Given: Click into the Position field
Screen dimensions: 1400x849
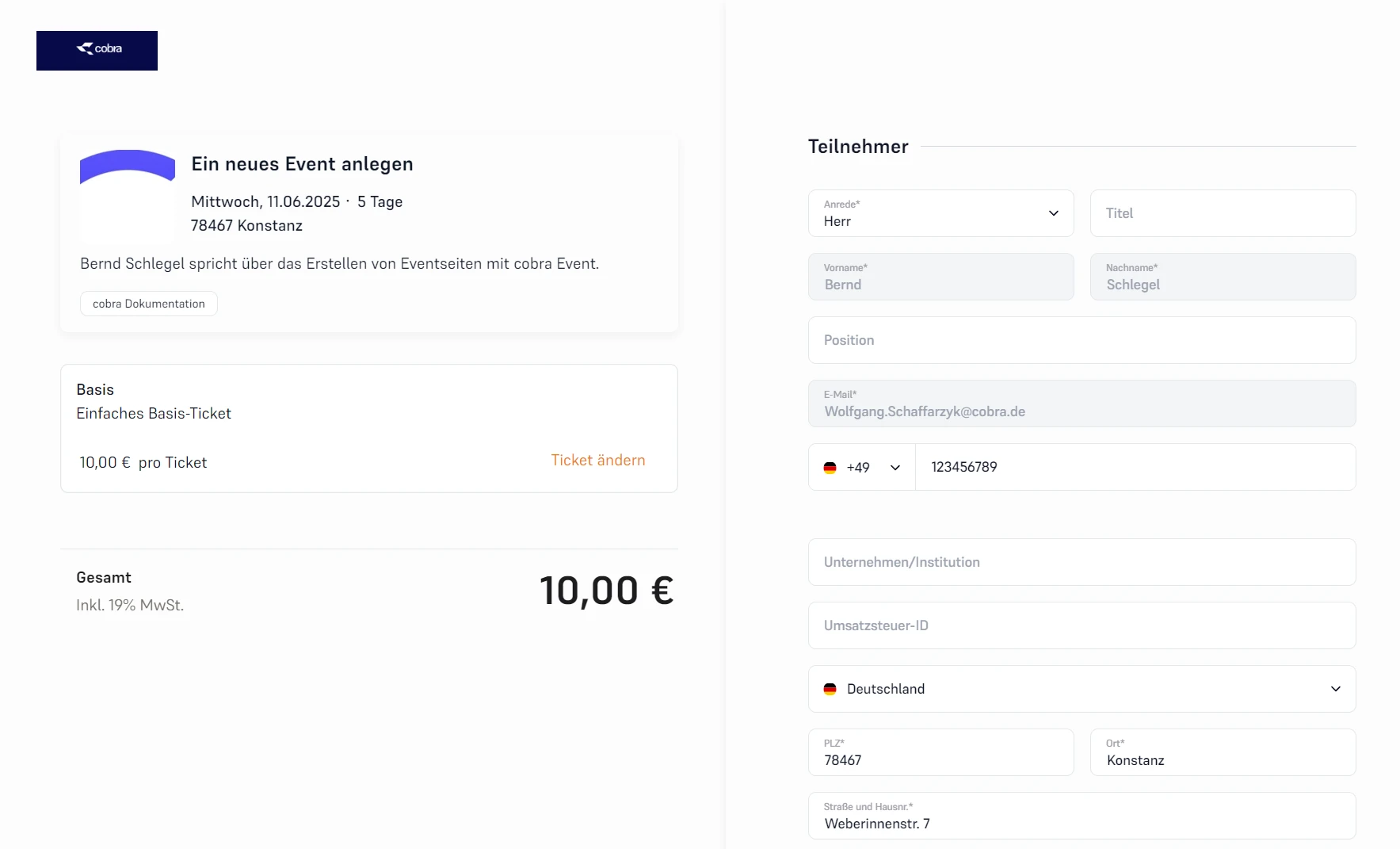Looking at the screenshot, I should click(1081, 340).
